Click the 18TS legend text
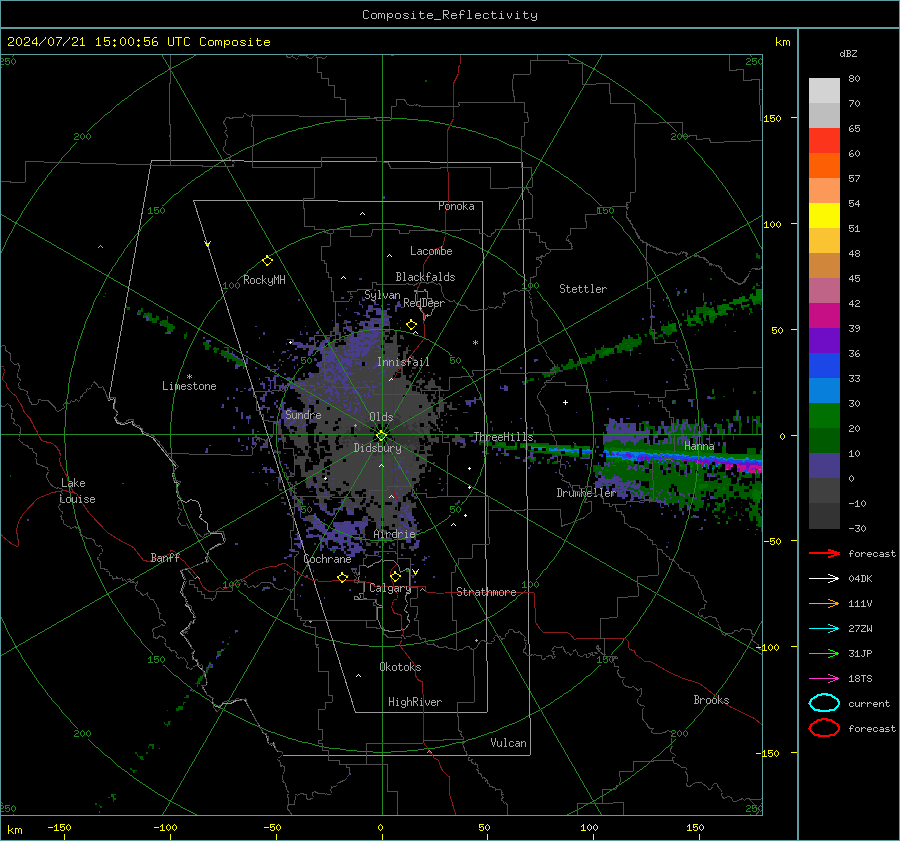Viewport: 900px width, 841px height. pyautogui.click(x=860, y=679)
